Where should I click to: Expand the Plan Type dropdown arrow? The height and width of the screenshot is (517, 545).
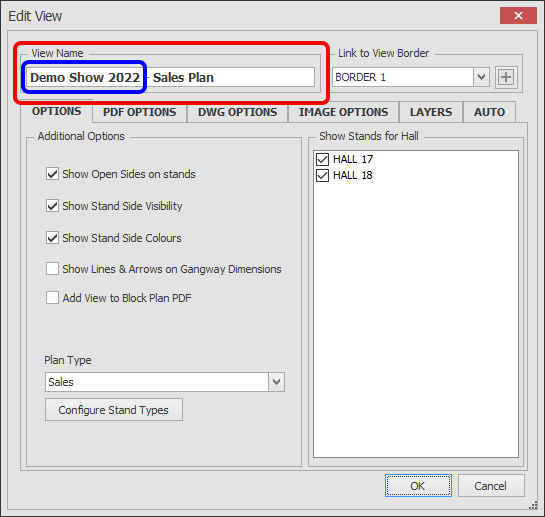point(276,382)
